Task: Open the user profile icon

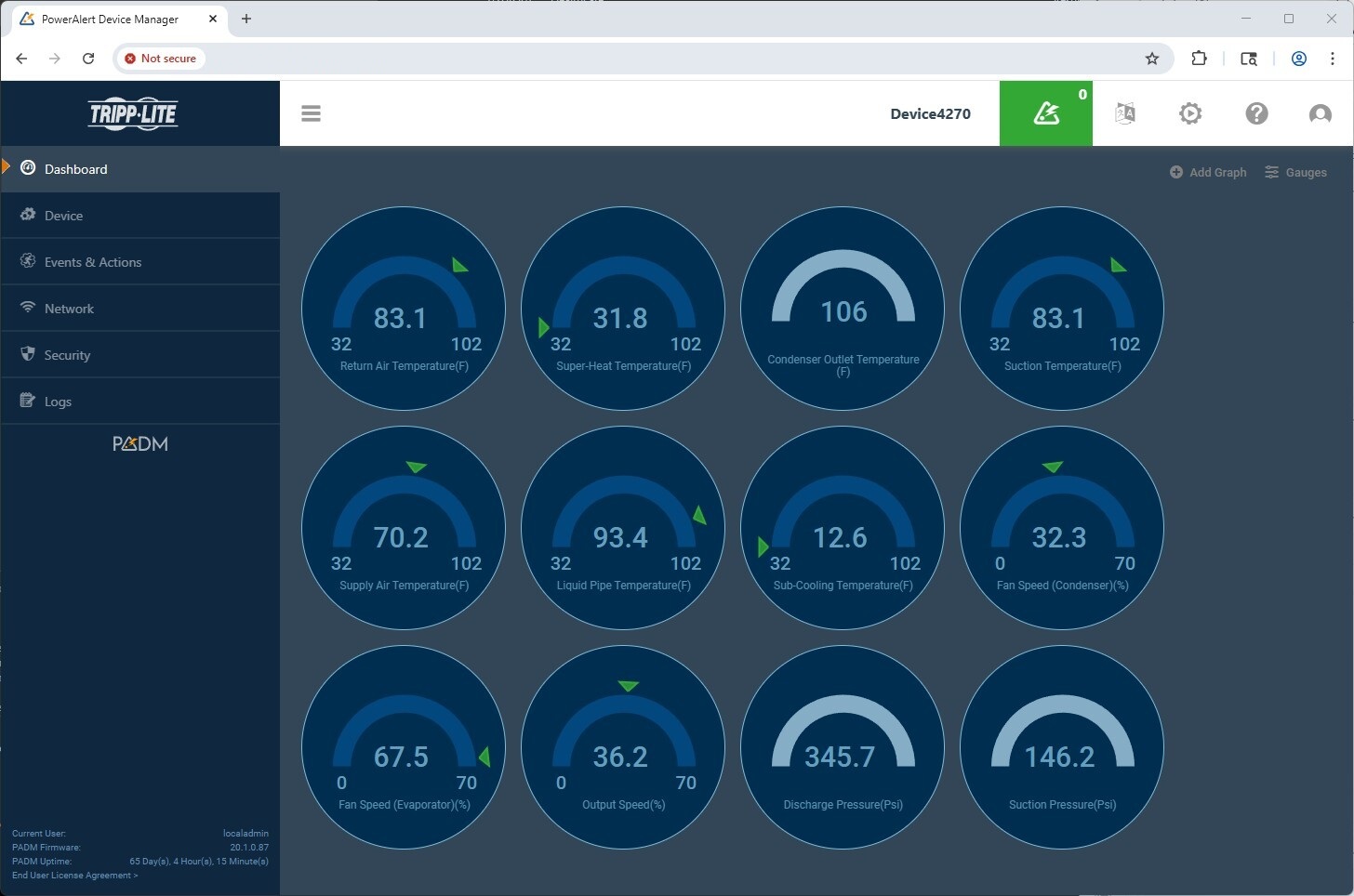Action: pos(1320,113)
